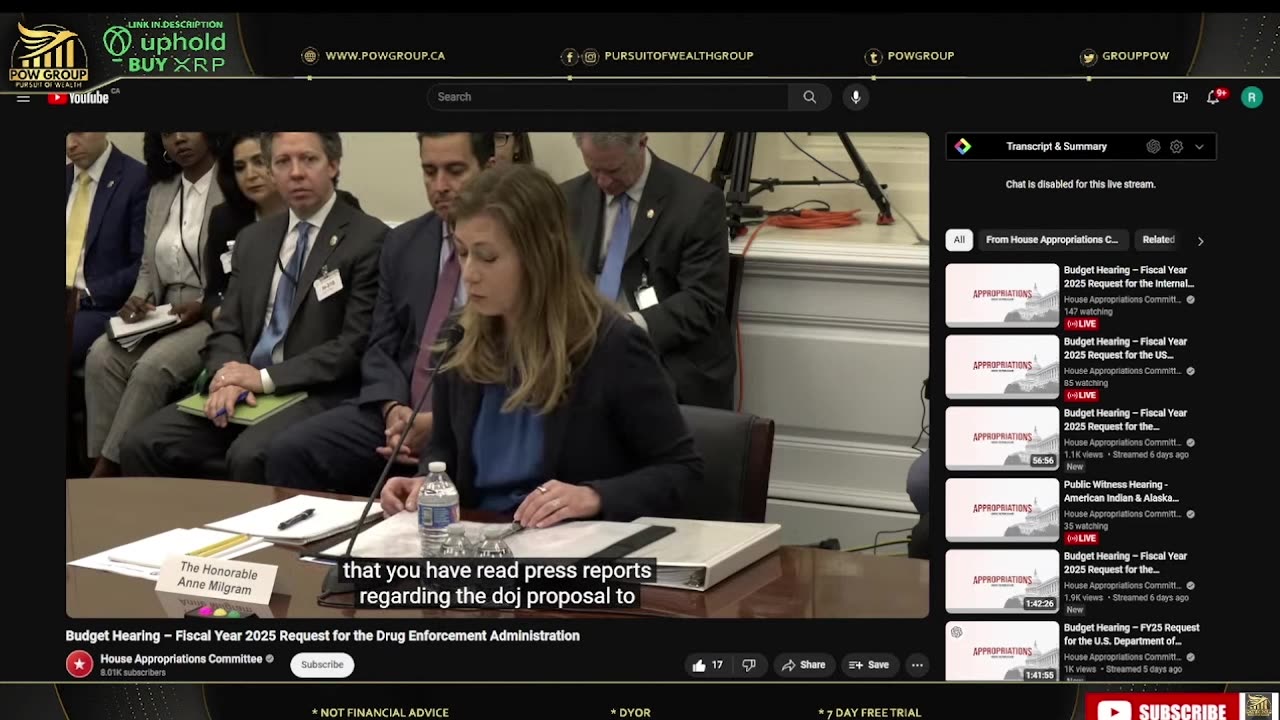Click the Facebook icon in top banner

(570, 57)
